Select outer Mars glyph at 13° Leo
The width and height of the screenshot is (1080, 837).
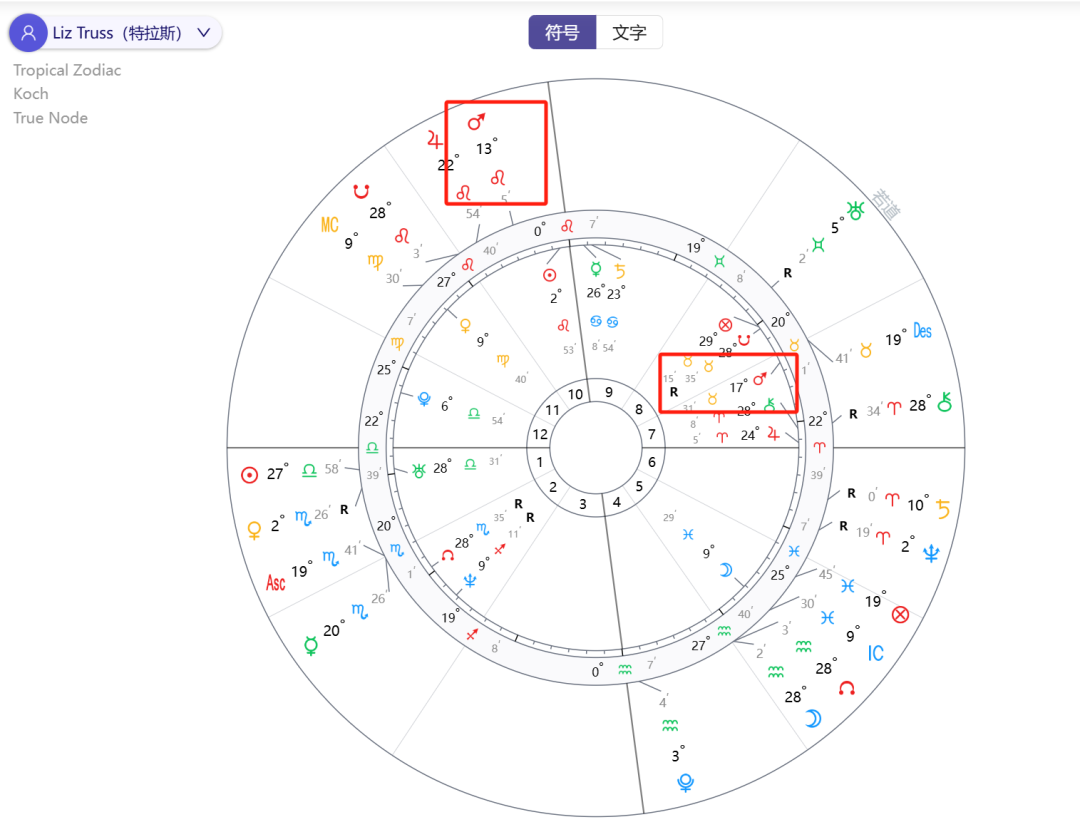(476, 122)
